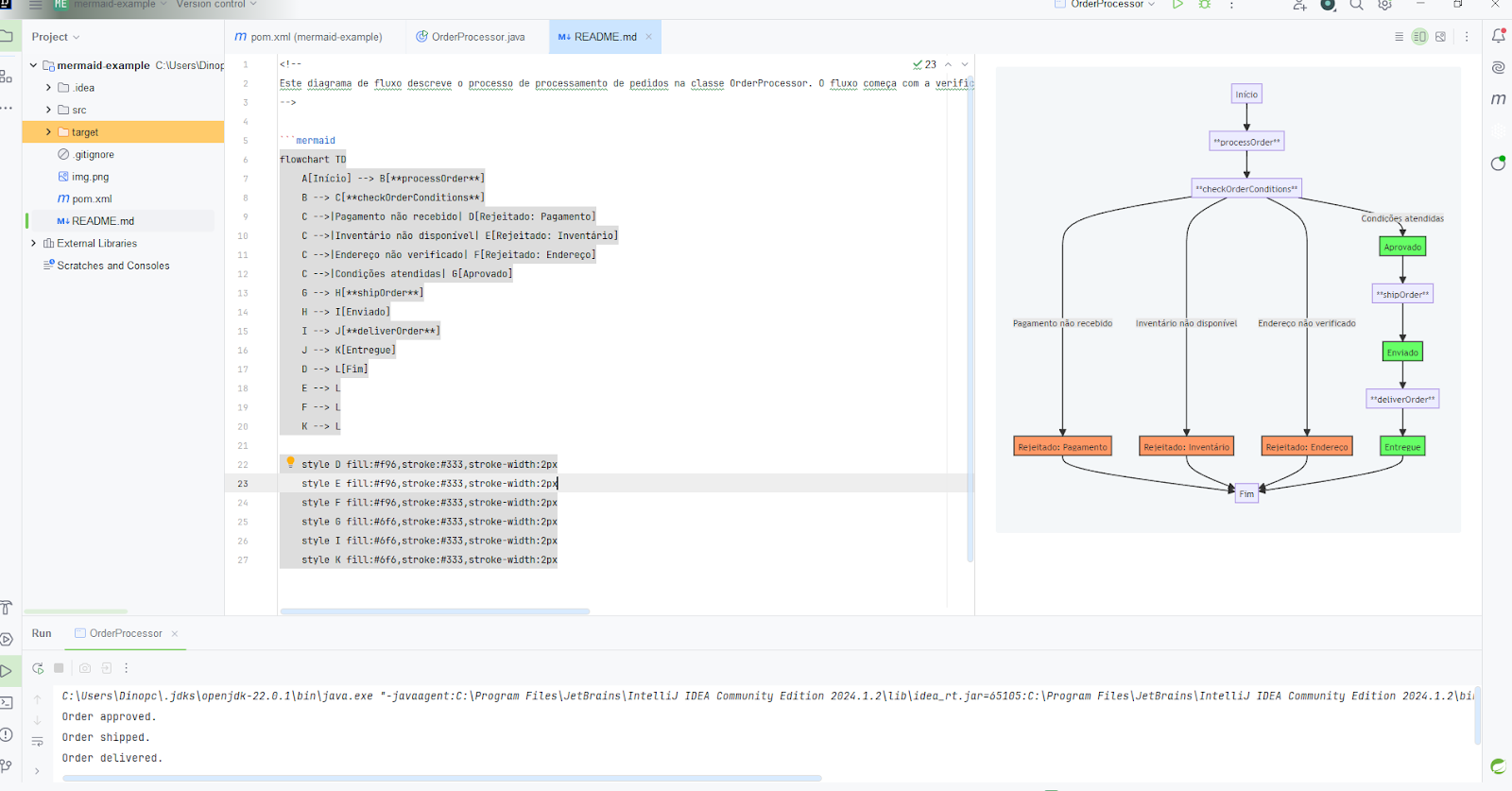Open the Terminal tool window
Screen dimensions: 1512x791
7,702
